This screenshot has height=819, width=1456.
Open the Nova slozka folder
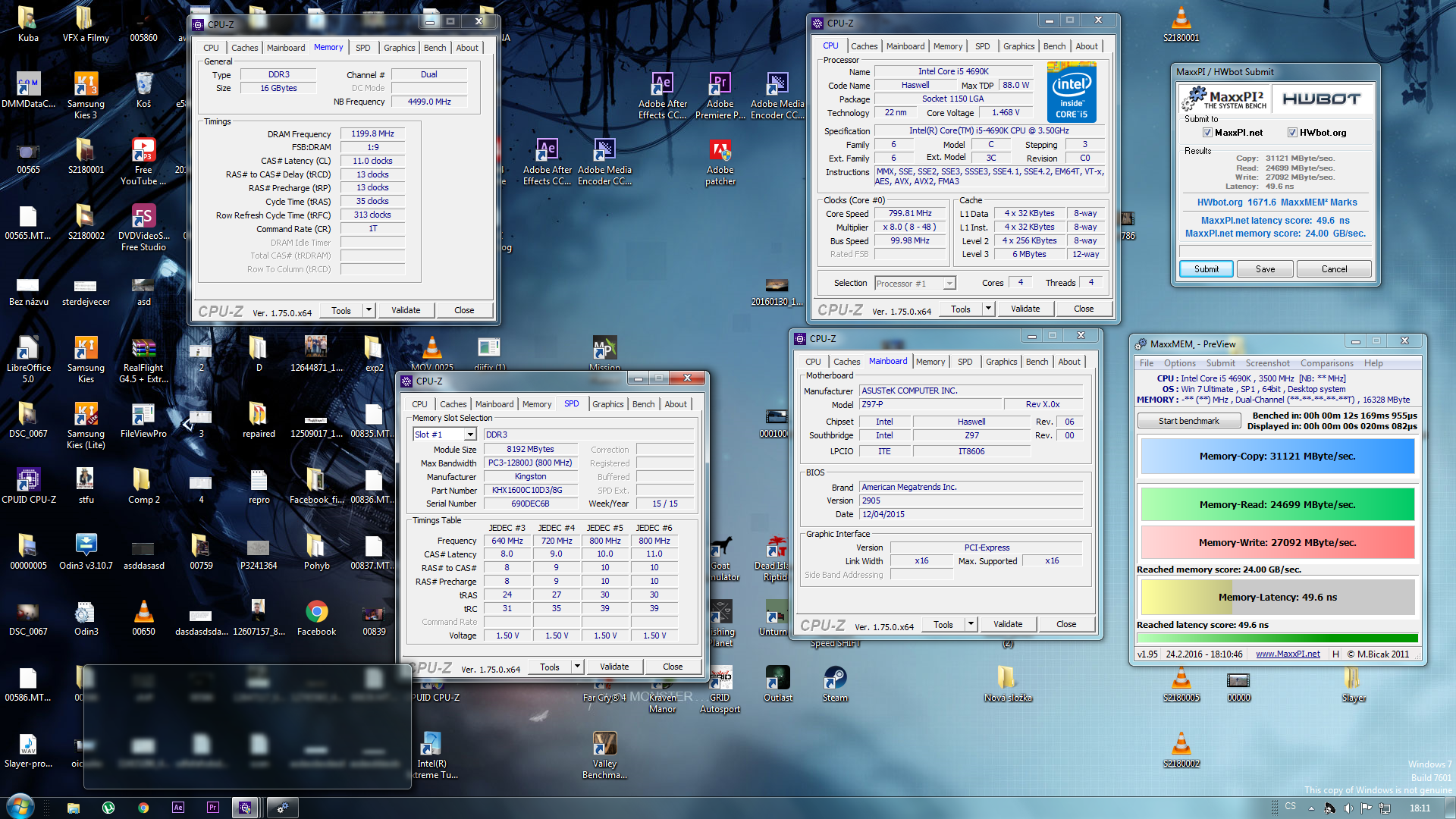pos(1008,684)
